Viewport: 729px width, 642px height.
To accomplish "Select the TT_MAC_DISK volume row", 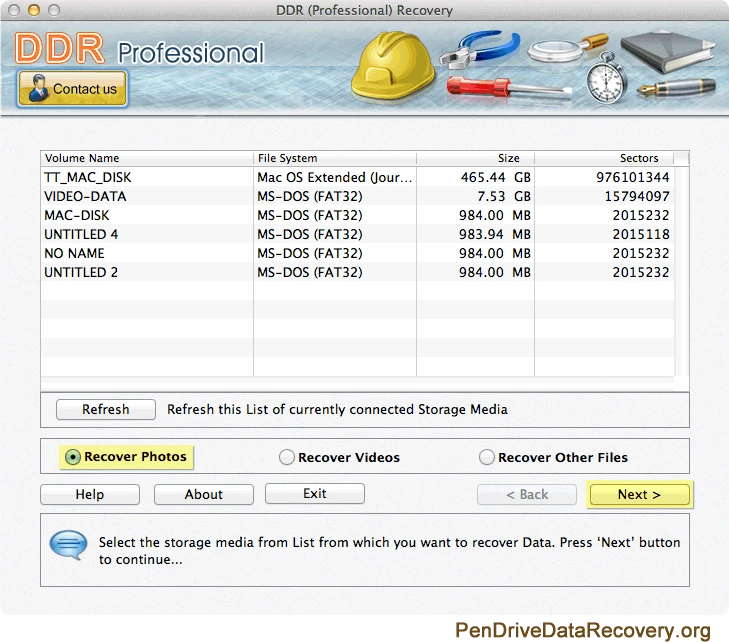I will click(358, 177).
